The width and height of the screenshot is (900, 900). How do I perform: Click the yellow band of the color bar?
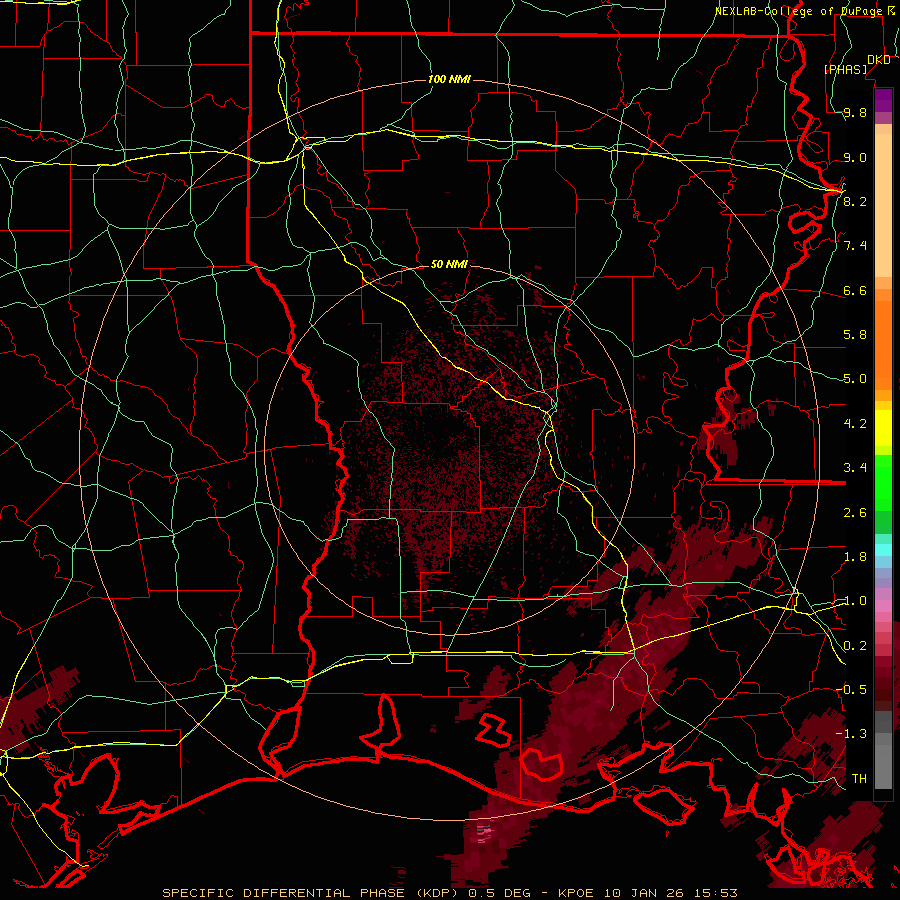(x=883, y=428)
